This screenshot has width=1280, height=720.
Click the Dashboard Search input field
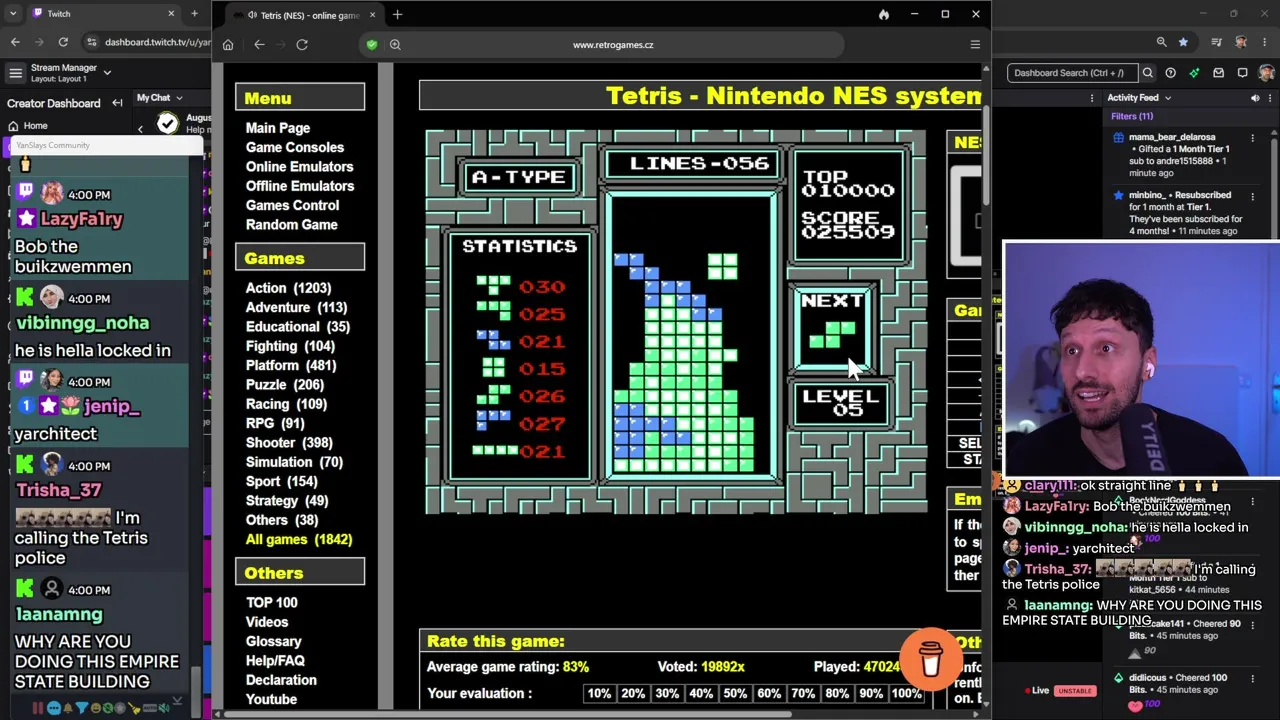pos(1071,73)
